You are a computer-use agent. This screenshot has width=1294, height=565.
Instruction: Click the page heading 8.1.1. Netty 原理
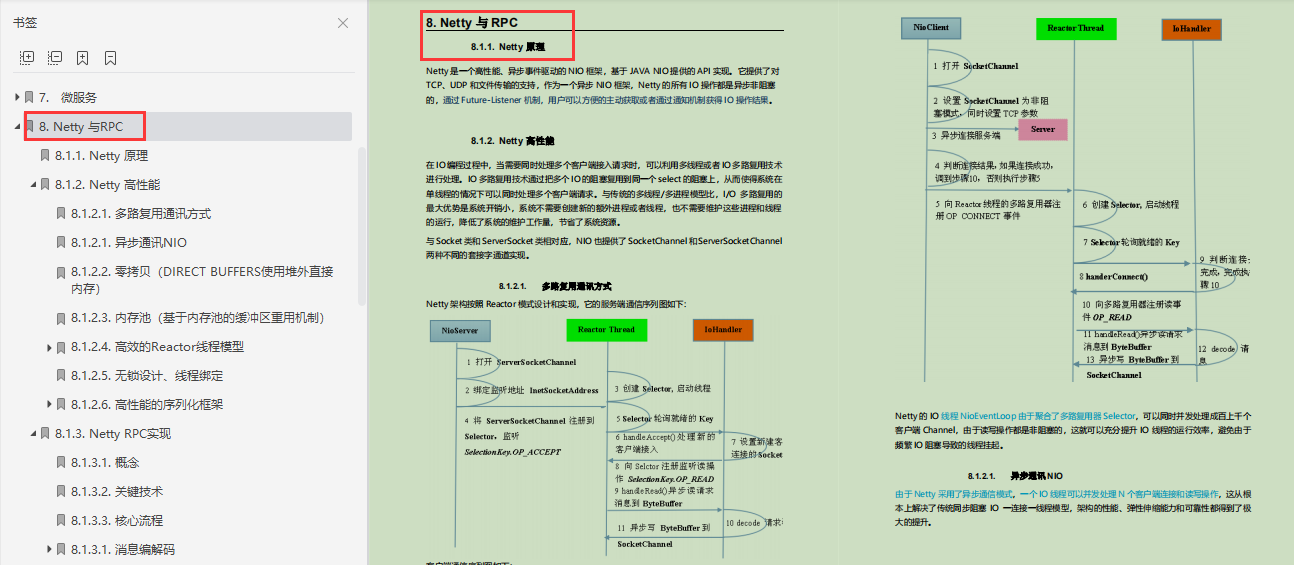tap(507, 47)
